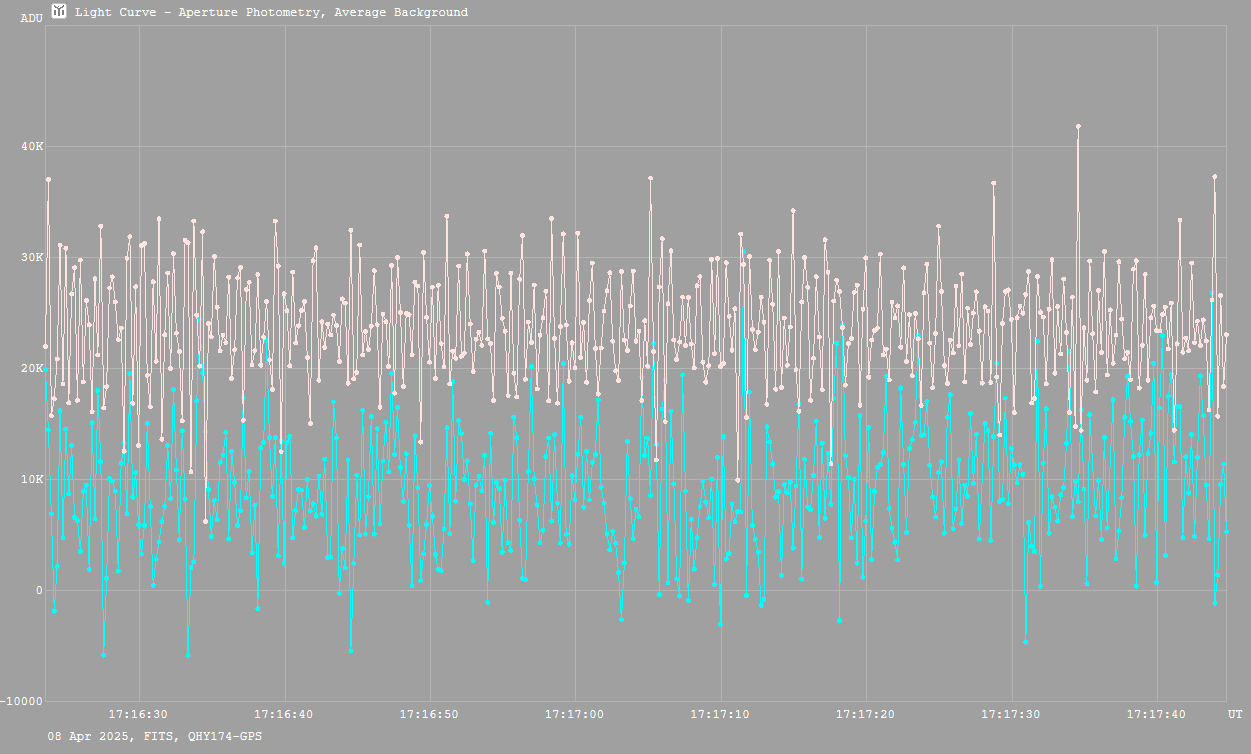This screenshot has width=1251, height=754.
Task: Click the -10000 y-axis label
Action: point(22,701)
